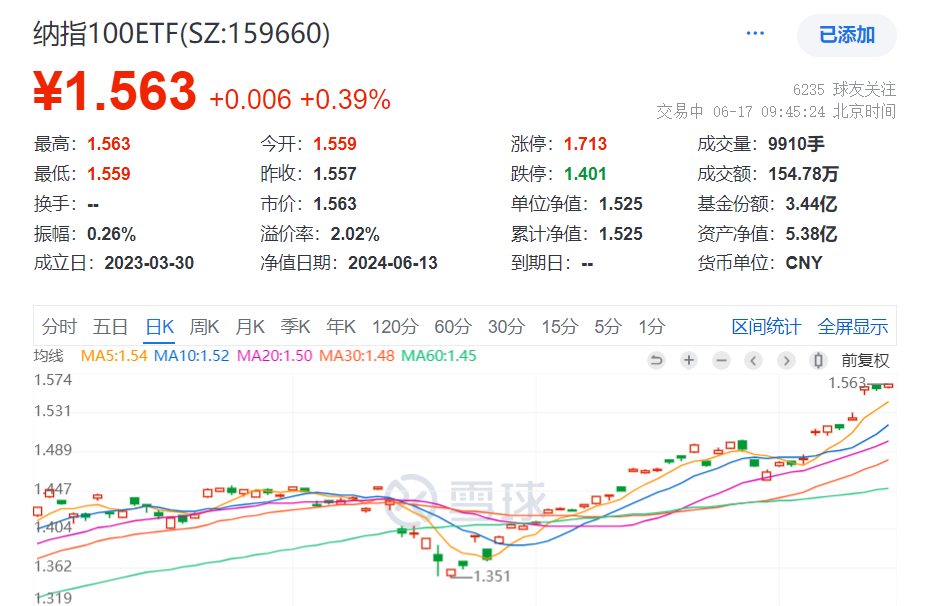Switch to the 月K monthly tab
The height and width of the screenshot is (606, 925).
[249, 326]
